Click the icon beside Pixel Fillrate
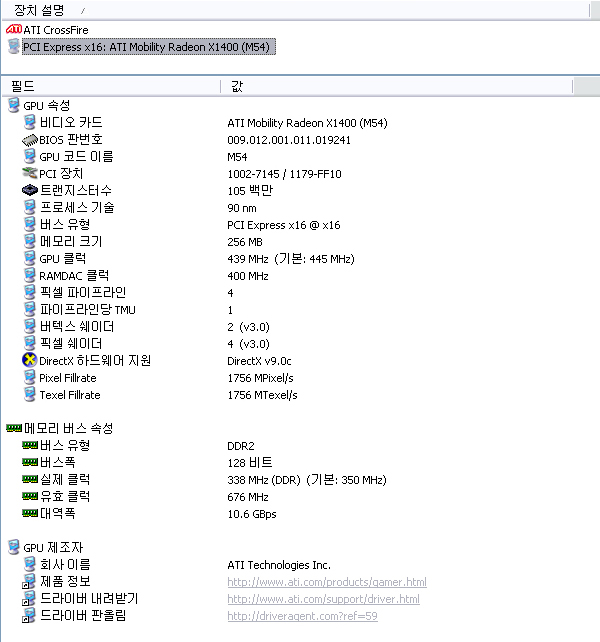The width and height of the screenshot is (600, 642). (29, 377)
